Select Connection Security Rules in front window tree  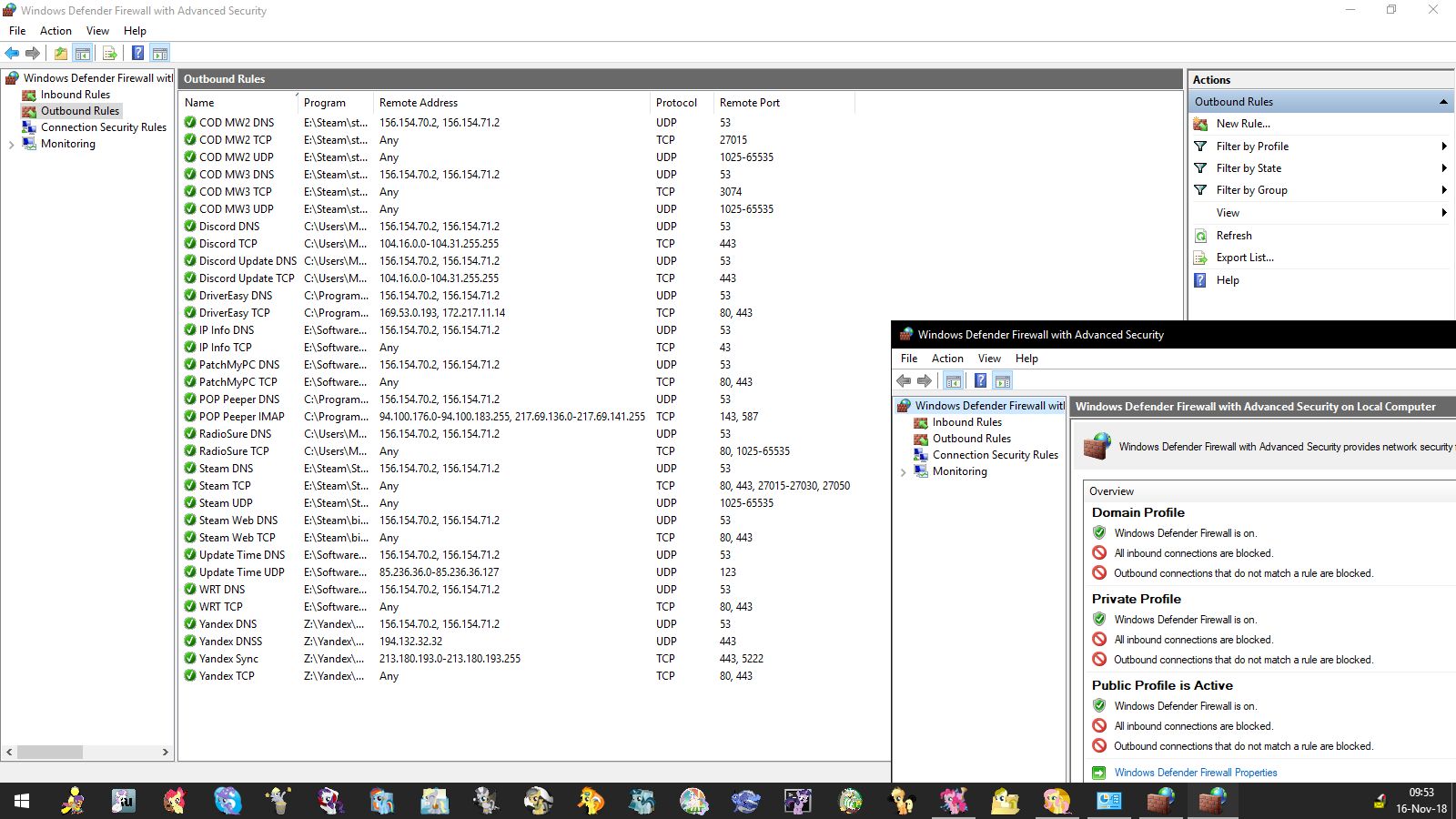tap(996, 455)
